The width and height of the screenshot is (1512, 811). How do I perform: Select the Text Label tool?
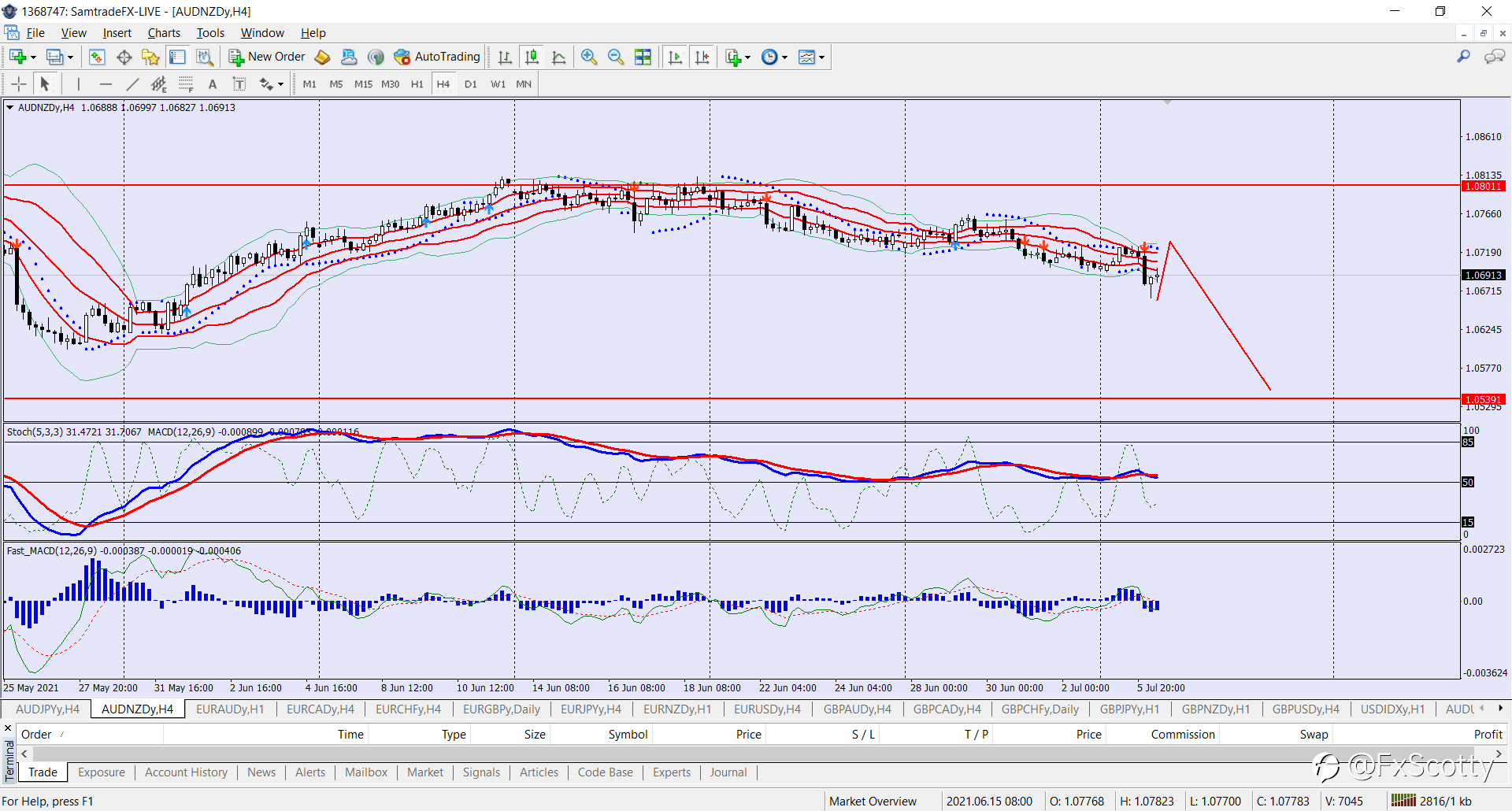(x=239, y=84)
